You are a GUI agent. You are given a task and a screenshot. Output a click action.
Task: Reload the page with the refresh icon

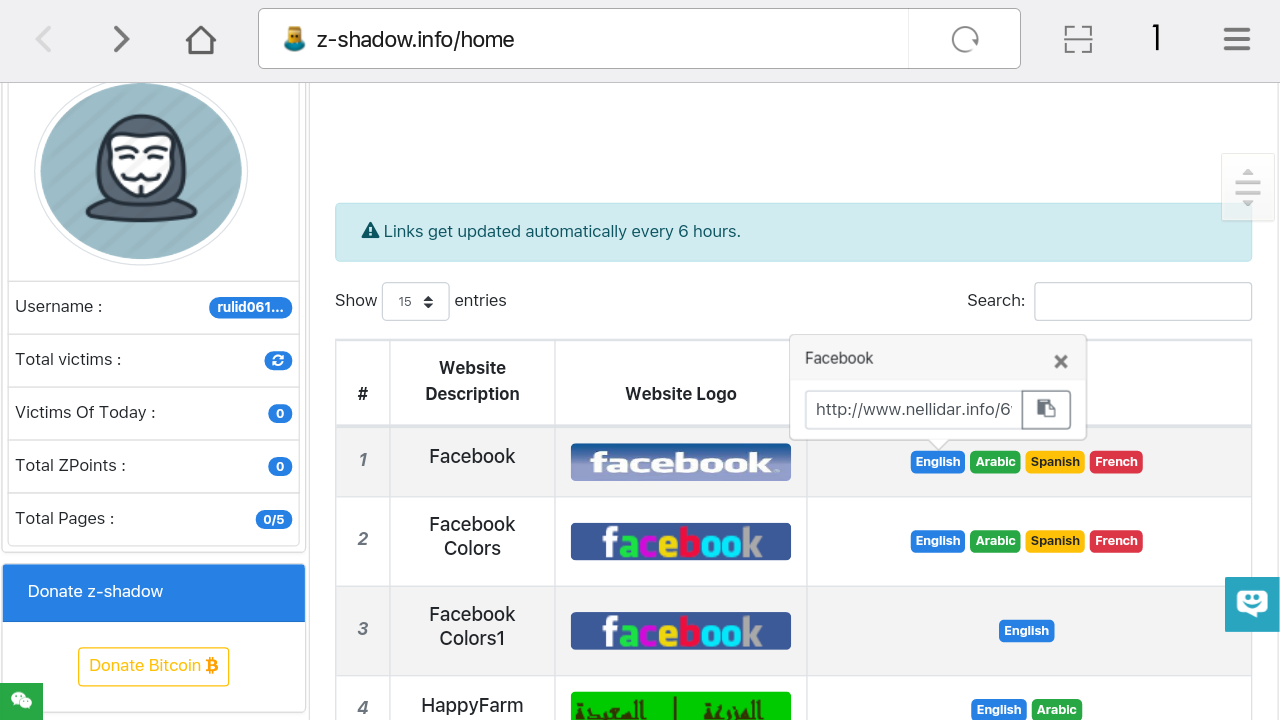(965, 39)
